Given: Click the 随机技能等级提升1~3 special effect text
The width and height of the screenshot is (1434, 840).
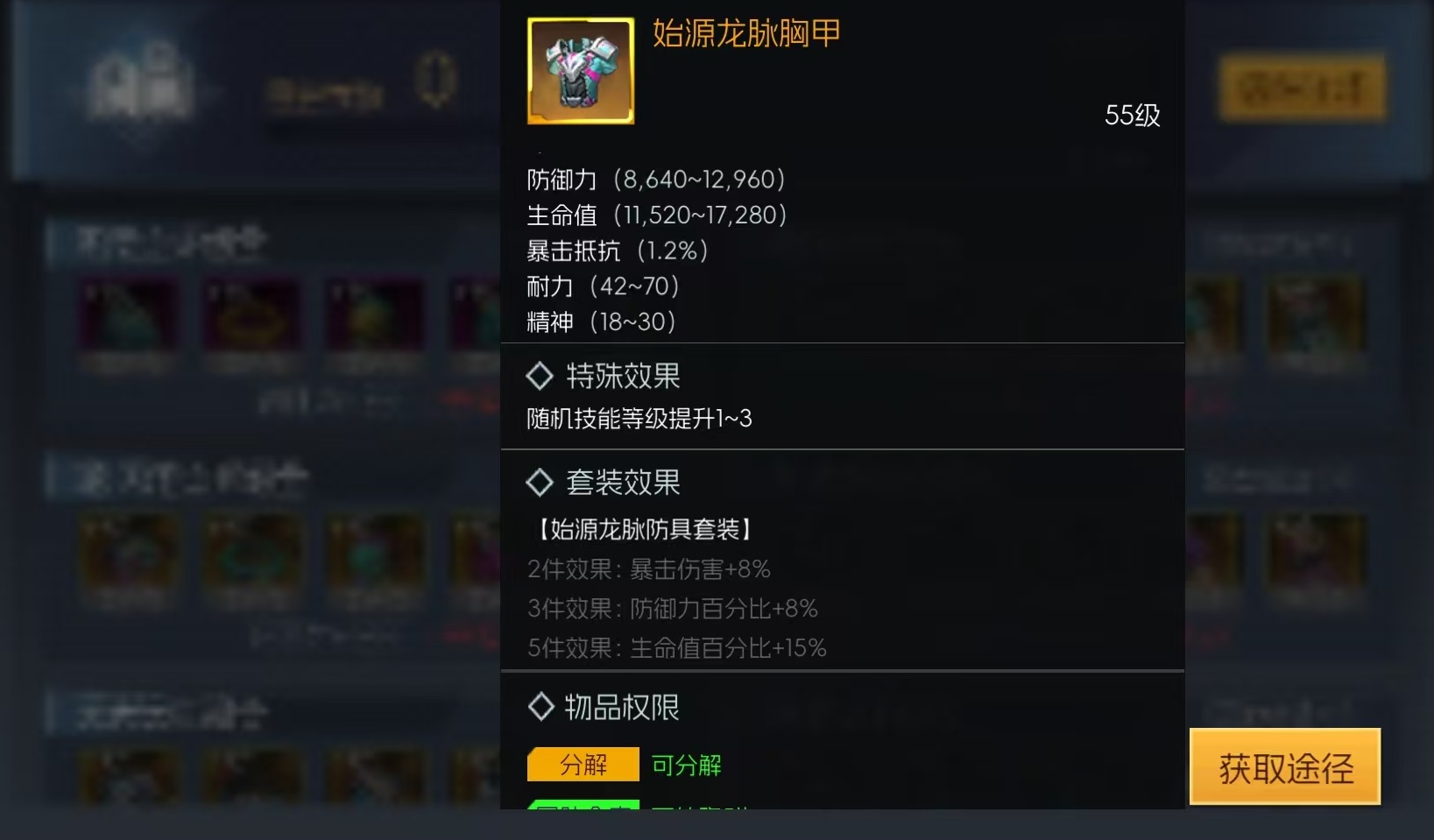Looking at the screenshot, I should 639,419.
